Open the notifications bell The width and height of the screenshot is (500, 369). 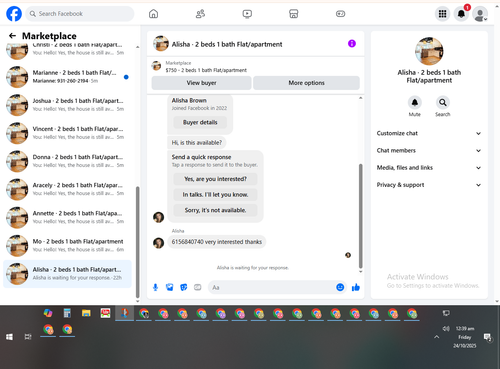coord(461,14)
